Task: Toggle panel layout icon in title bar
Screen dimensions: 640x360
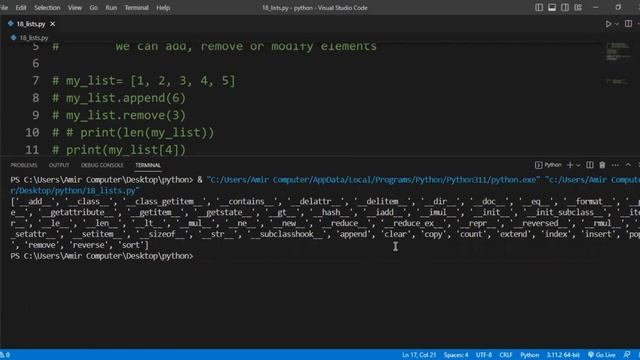Action: point(552,7)
